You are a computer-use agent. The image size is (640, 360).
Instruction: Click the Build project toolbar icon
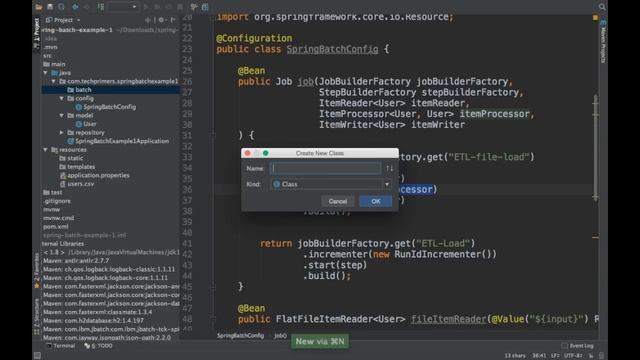[x=101, y=7]
